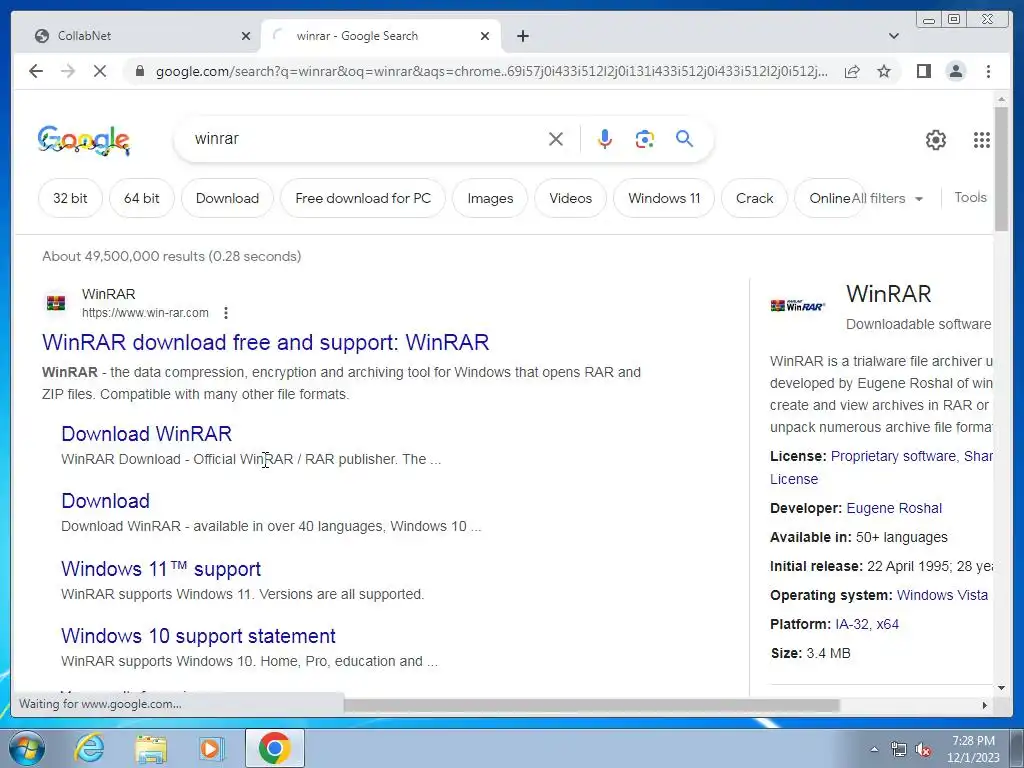1024x768 pixels.
Task: Apply the Windows 11 filter chip
Action: pos(664,198)
